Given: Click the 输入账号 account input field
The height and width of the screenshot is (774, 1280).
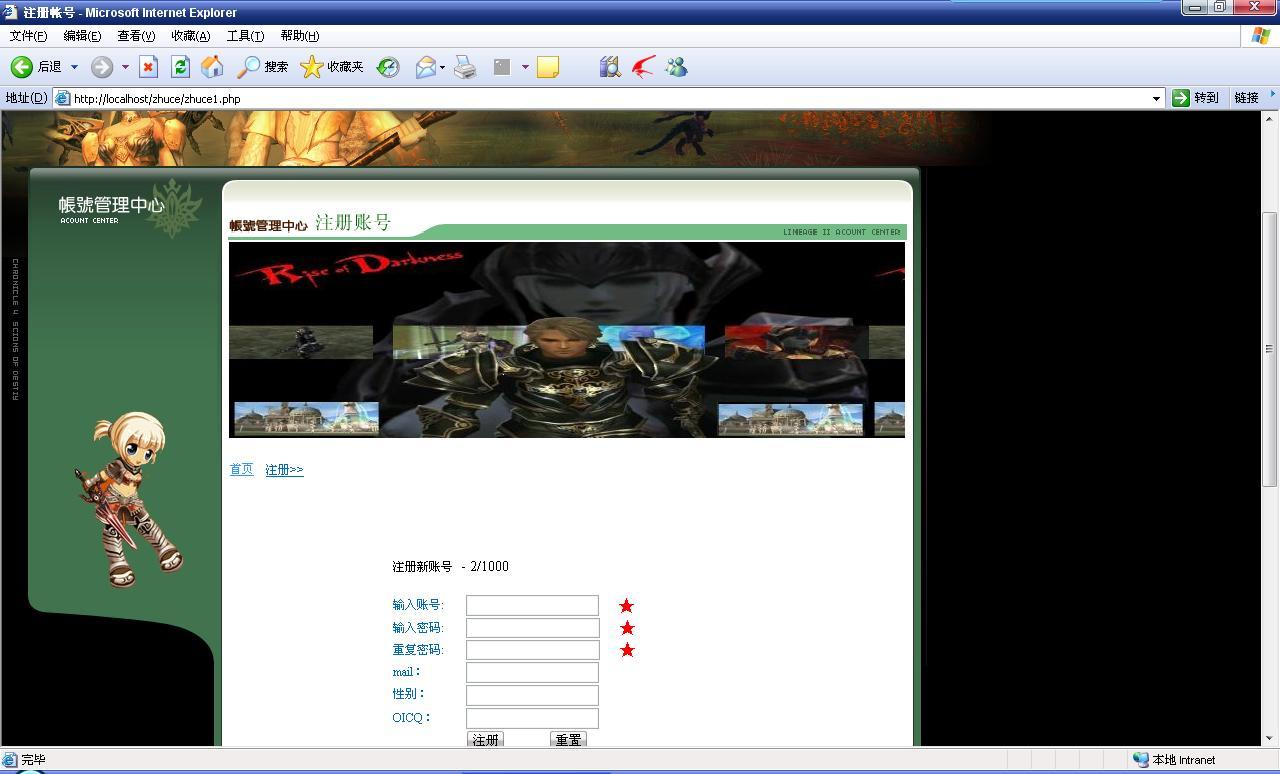Looking at the screenshot, I should [x=532, y=605].
